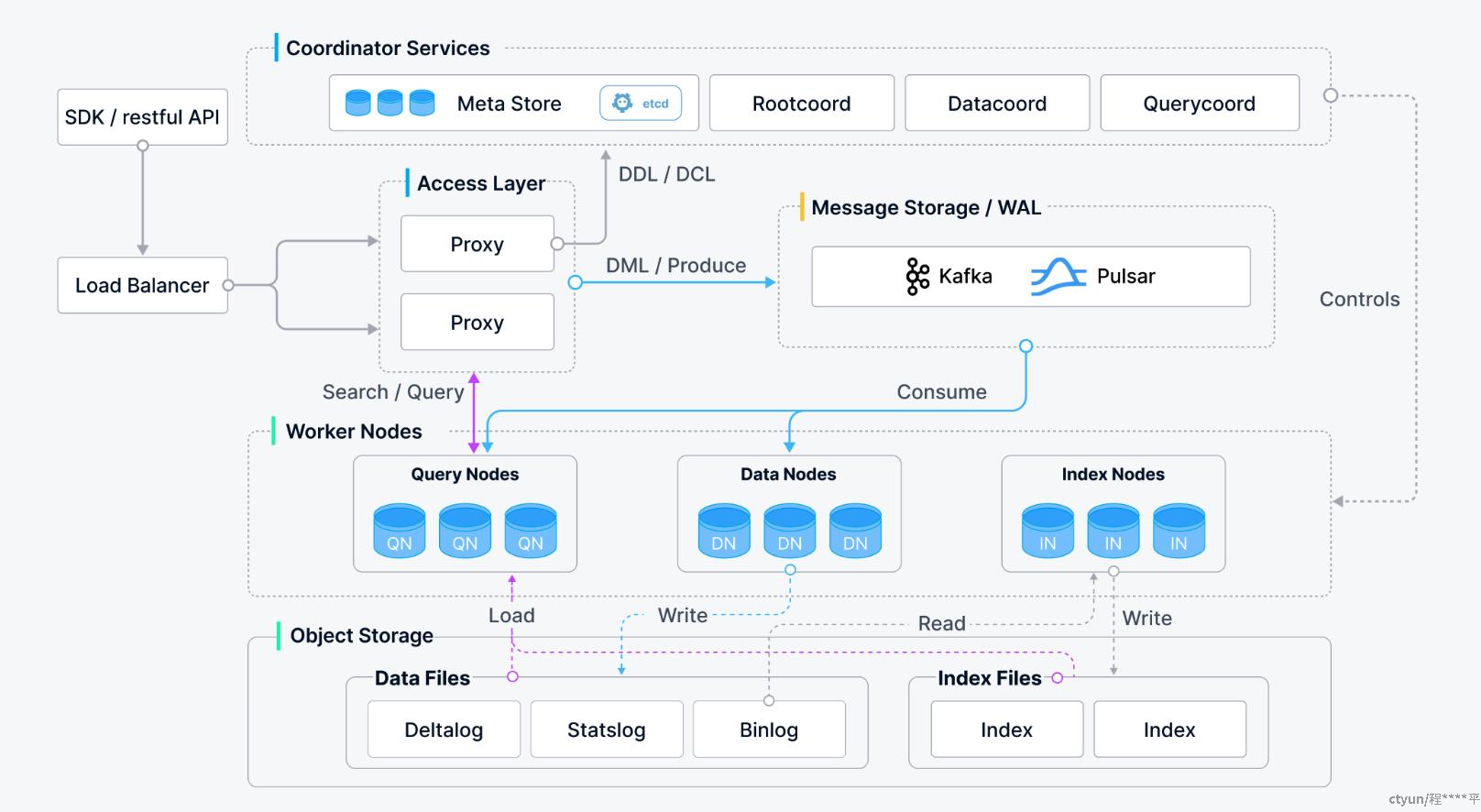
Task: Click the etcd gear icon in Meta Store
Action: [622, 104]
